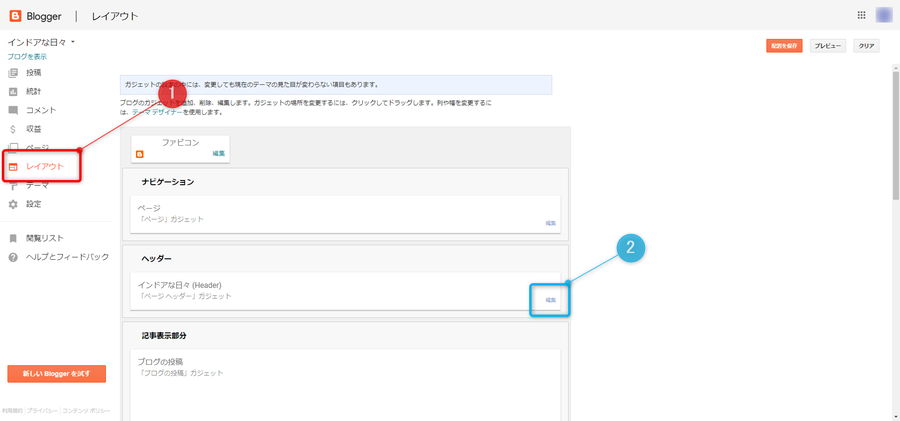The width and height of the screenshot is (900, 421).
Task: Select the 収益 dollar icon
Action: (x=13, y=129)
